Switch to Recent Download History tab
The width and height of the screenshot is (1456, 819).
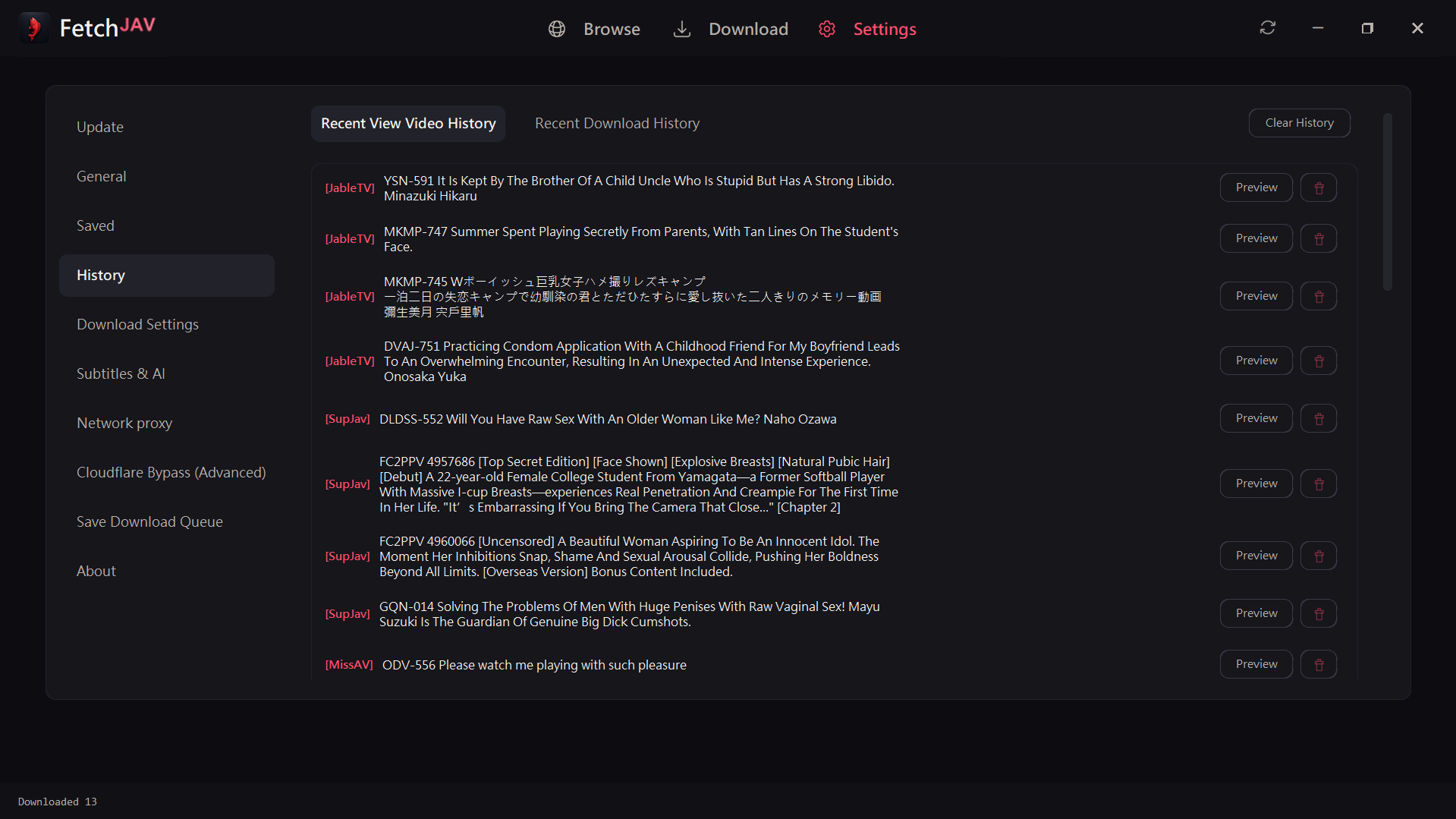(x=617, y=123)
